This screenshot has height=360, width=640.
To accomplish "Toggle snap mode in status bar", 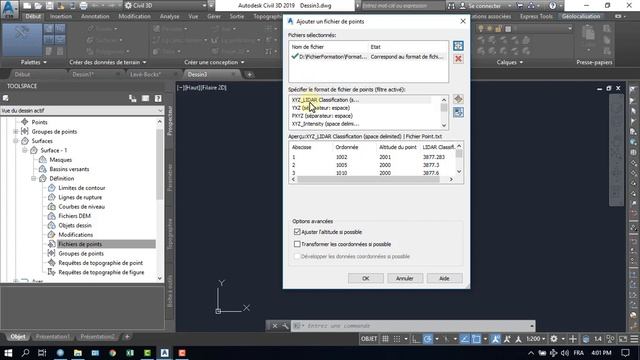I will click(x=397, y=339).
